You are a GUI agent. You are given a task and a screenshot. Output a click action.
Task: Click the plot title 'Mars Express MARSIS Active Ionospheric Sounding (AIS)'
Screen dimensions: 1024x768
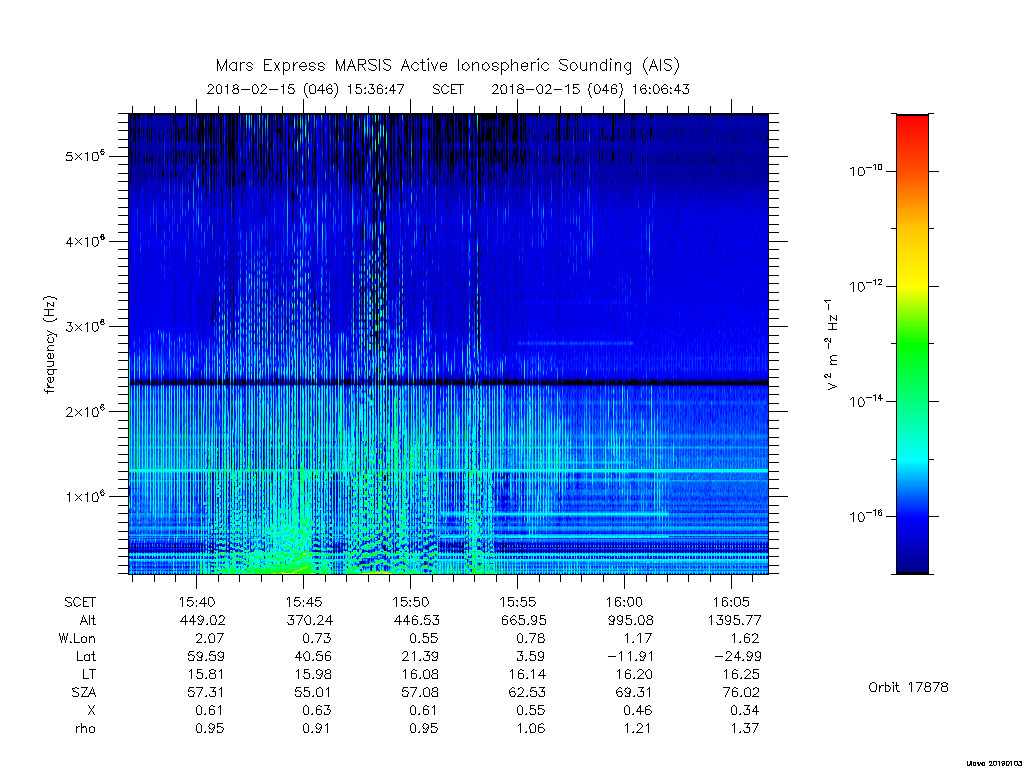tap(448, 65)
